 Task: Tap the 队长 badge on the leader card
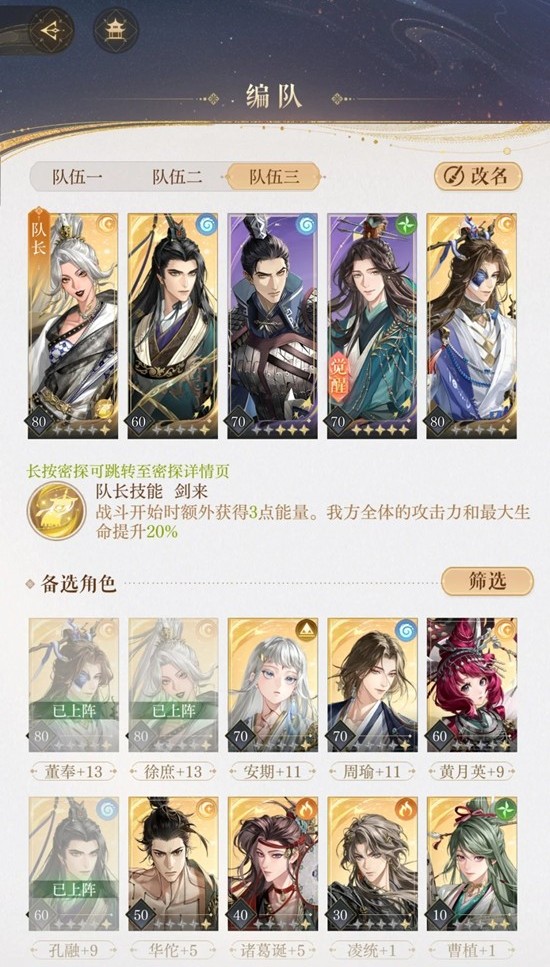point(38,237)
